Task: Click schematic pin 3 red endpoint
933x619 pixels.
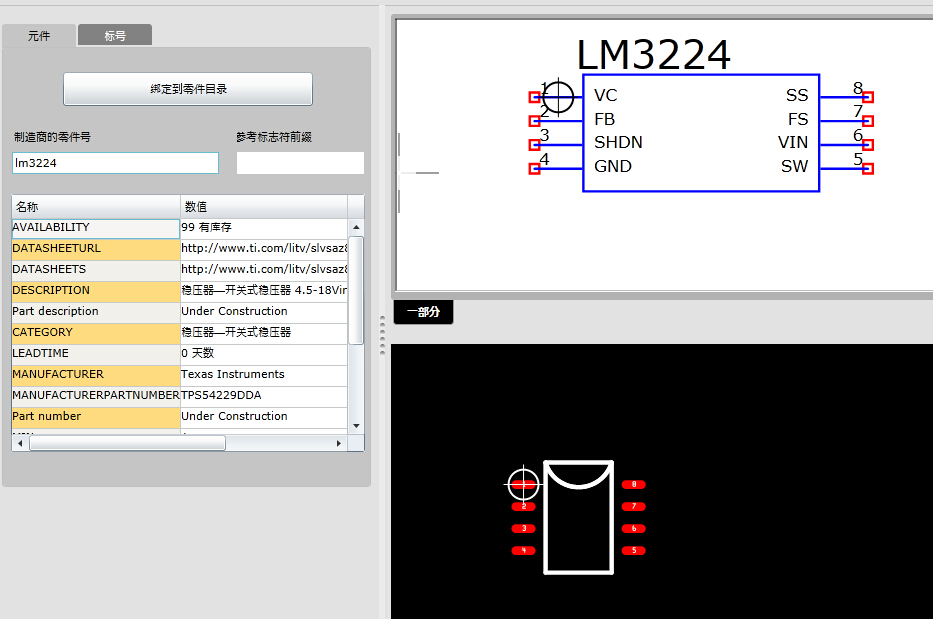Action: click(x=534, y=145)
